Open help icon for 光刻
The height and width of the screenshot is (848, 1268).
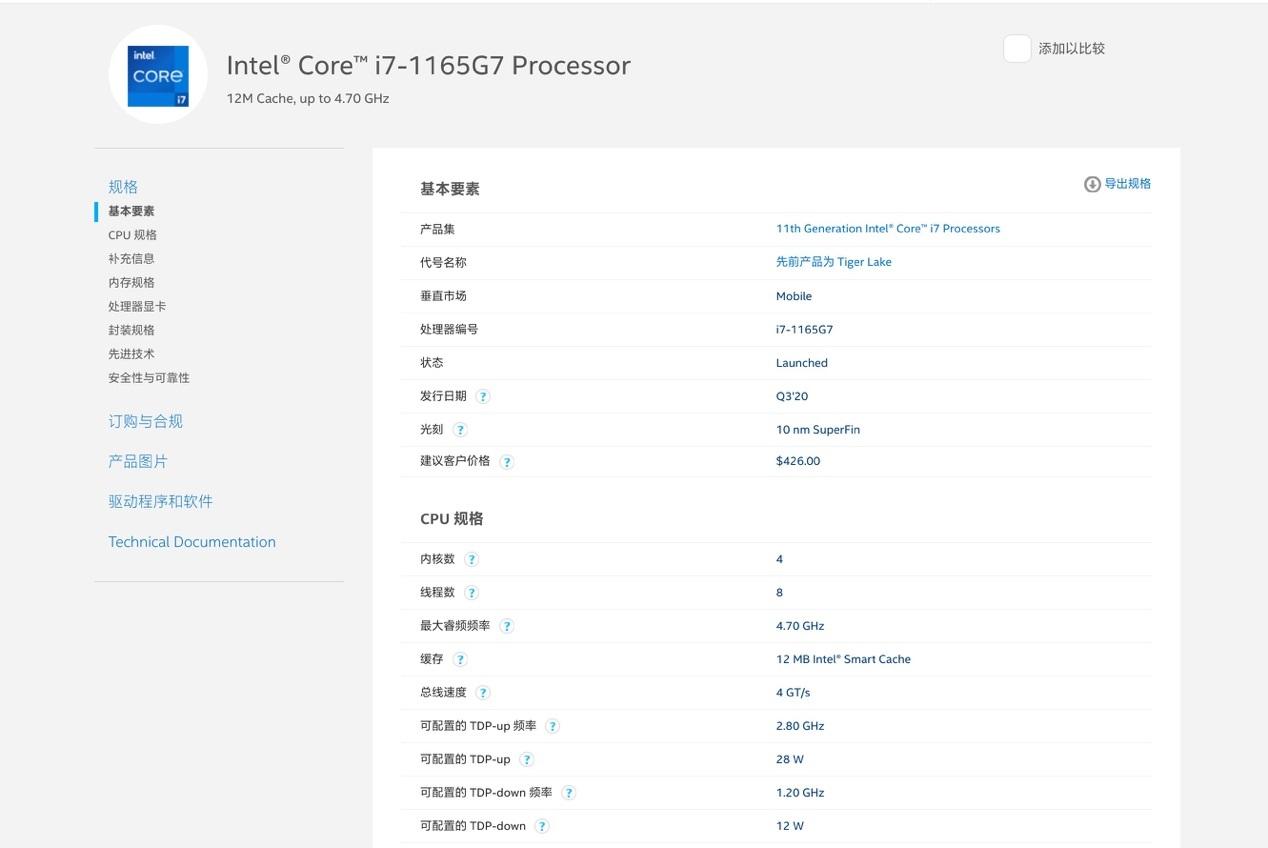tap(460, 430)
